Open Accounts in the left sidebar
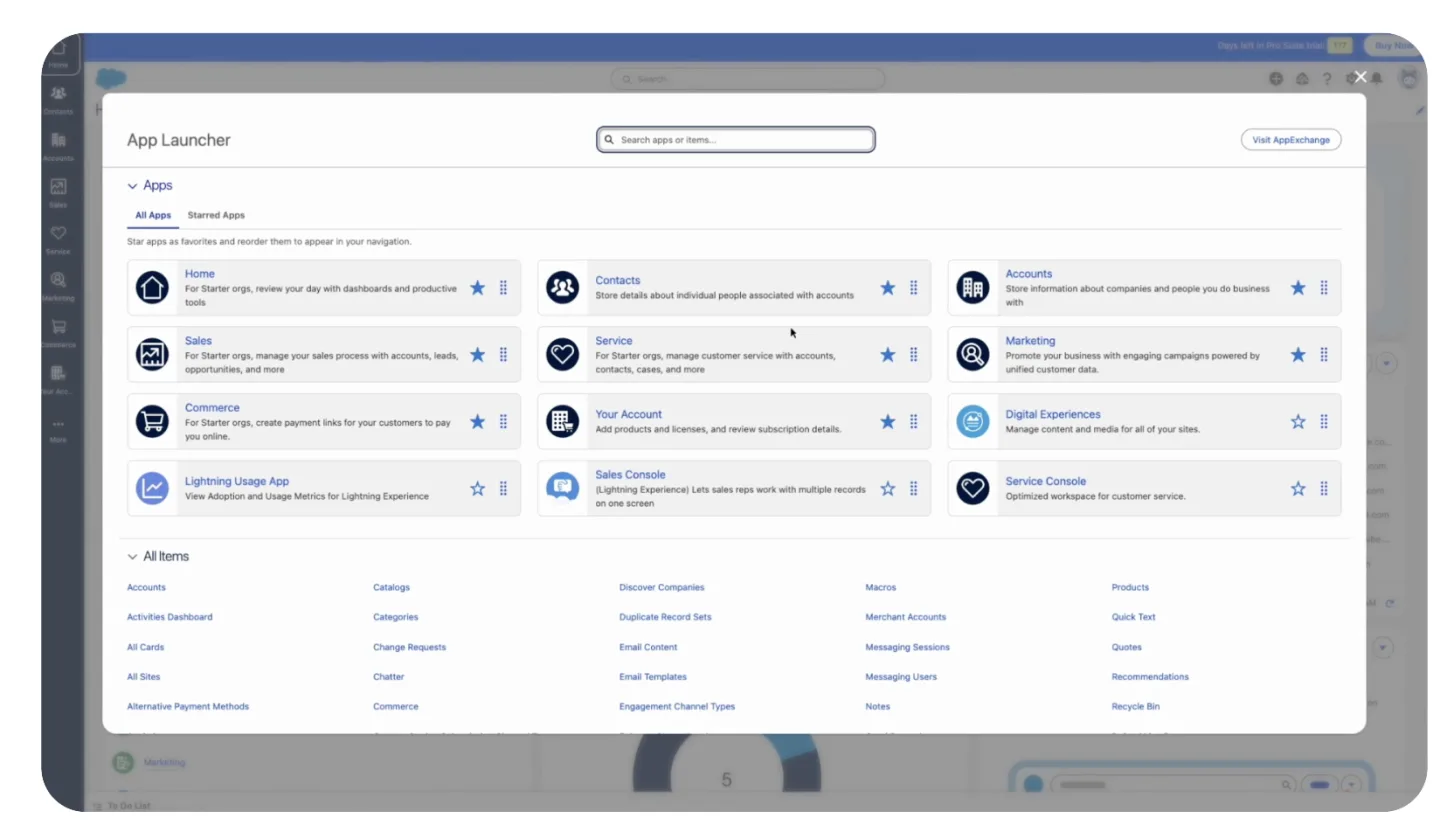The image size is (1440, 825). pyautogui.click(x=58, y=147)
